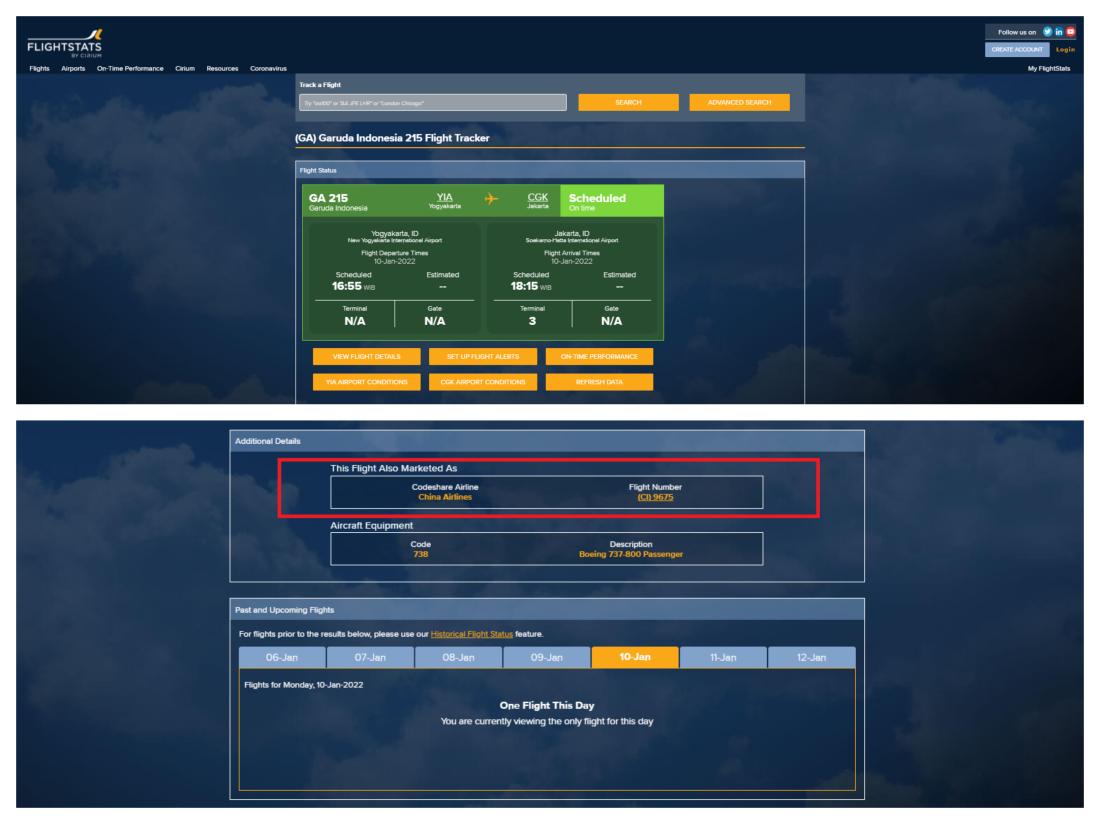The height and width of the screenshot is (824, 1100).
Task: Click View Flight Details button
Action: coord(366,357)
